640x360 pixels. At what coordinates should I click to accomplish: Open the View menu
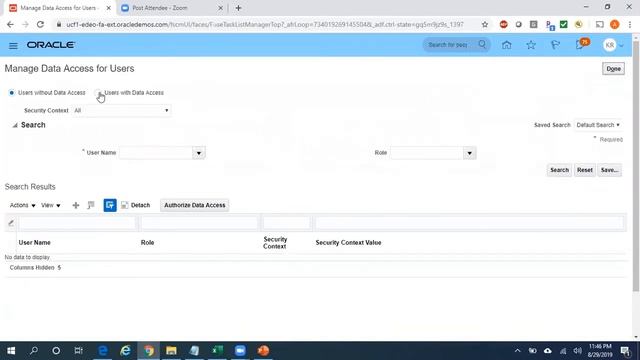point(51,205)
